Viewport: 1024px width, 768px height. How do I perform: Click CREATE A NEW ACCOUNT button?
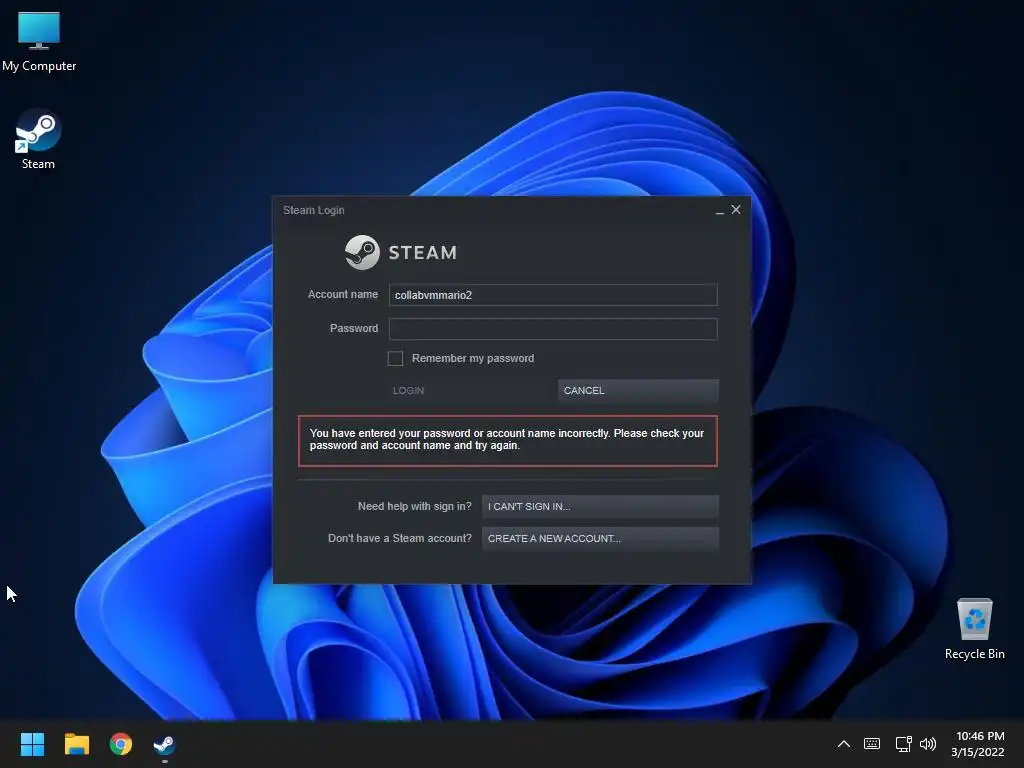coord(600,539)
